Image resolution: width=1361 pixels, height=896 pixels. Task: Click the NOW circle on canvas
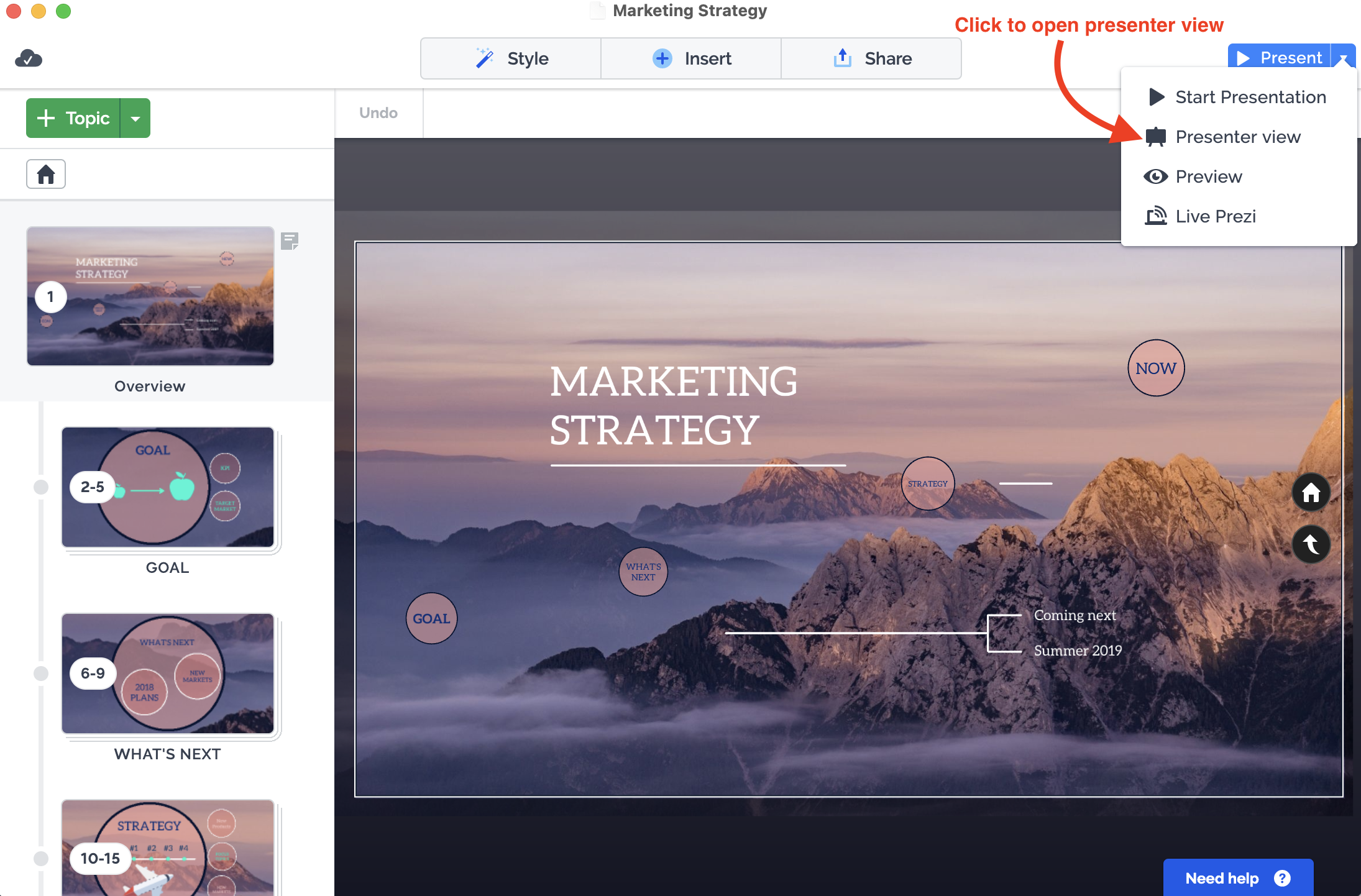click(1155, 368)
